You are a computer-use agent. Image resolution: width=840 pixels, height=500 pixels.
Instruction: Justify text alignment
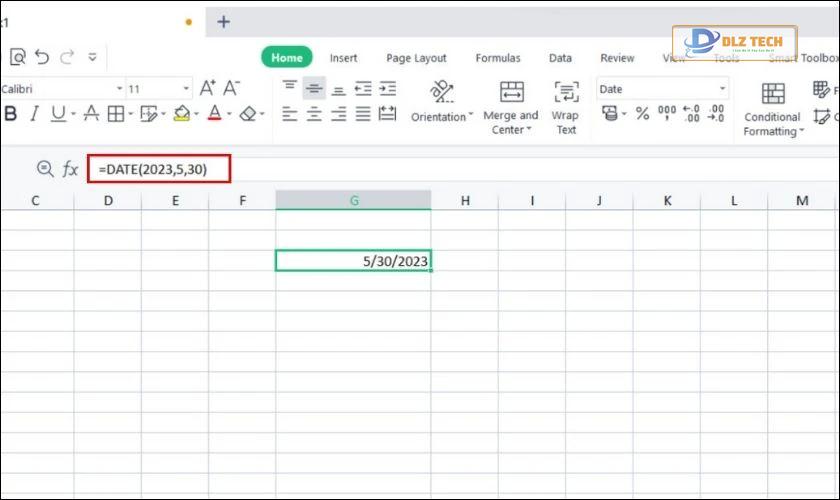click(x=363, y=114)
